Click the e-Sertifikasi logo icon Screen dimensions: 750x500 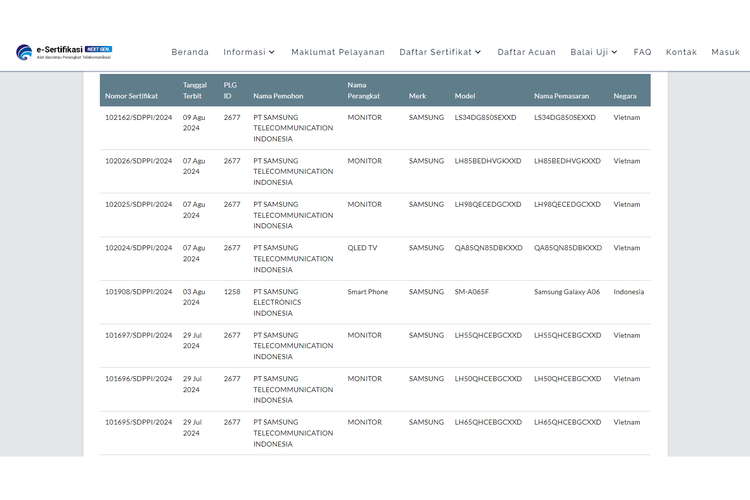[x=24, y=52]
